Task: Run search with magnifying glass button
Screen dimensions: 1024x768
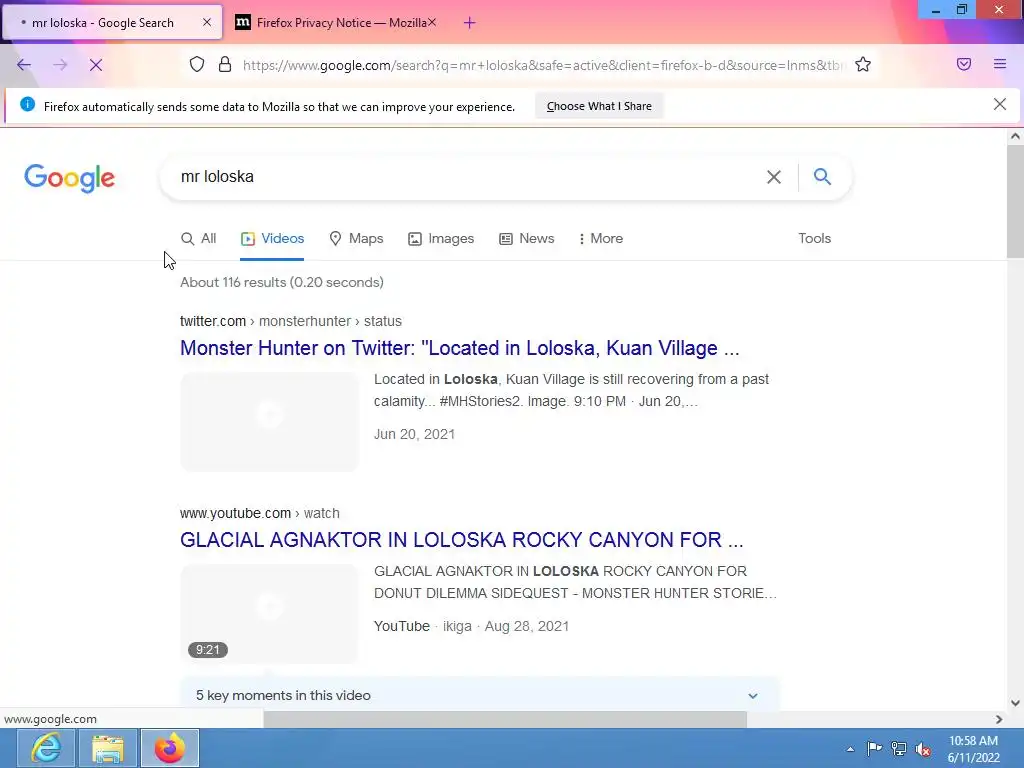Action: pos(822,176)
